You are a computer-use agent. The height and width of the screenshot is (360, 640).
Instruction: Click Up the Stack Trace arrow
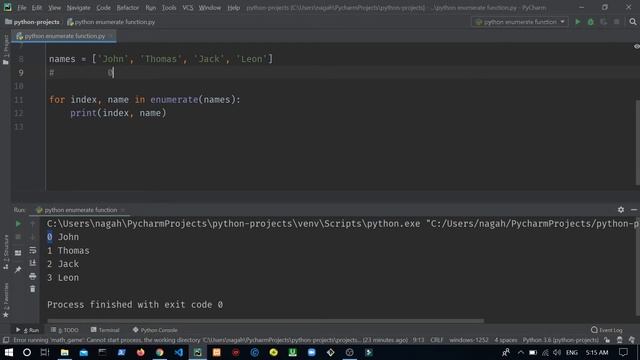click(x=33, y=224)
